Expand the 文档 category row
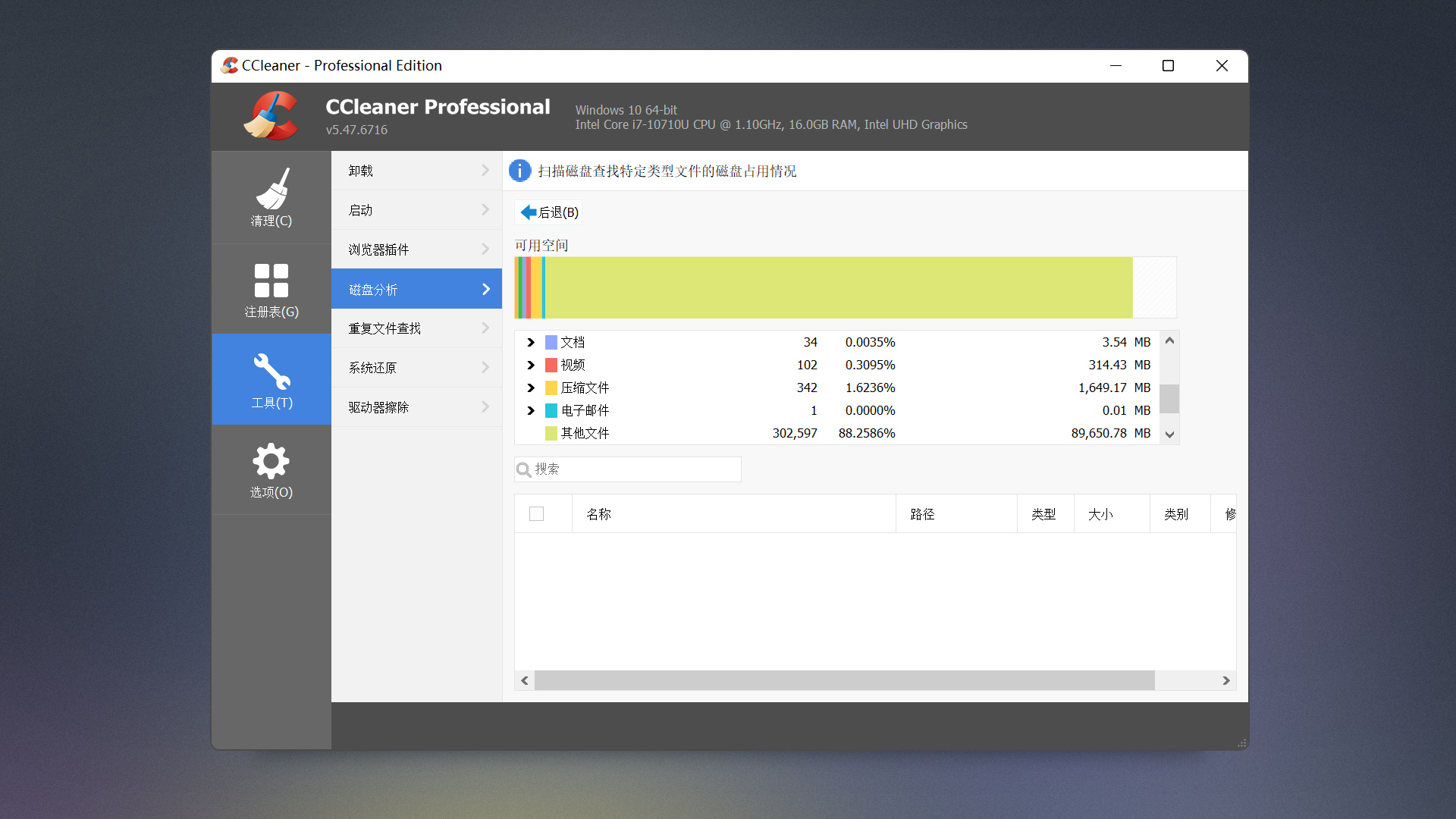Viewport: 1456px width, 819px height. (530, 342)
